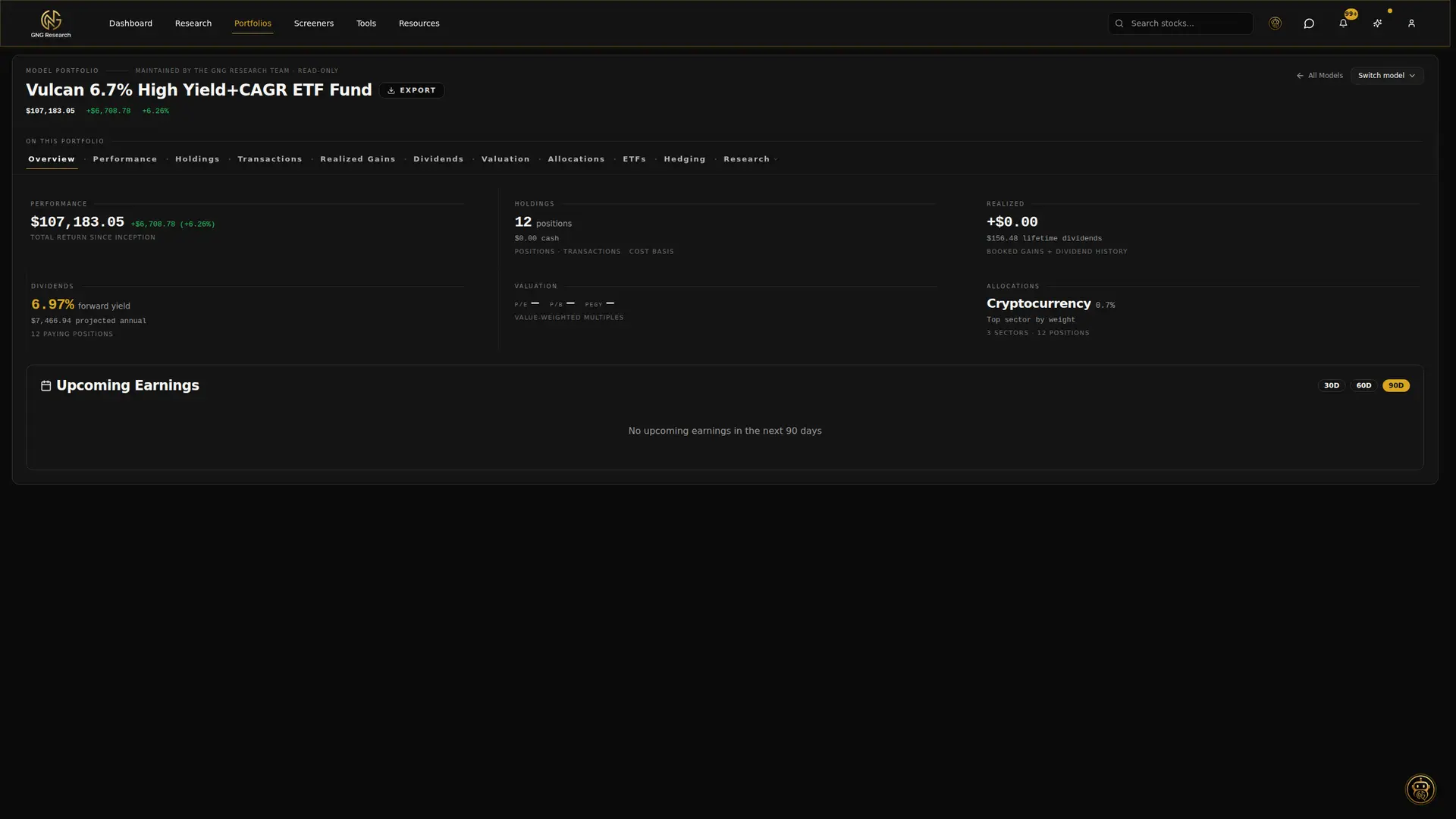The image size is (1456, 819).
Task: Select the 90D earnings range
Action: (x=1396, y=386)
